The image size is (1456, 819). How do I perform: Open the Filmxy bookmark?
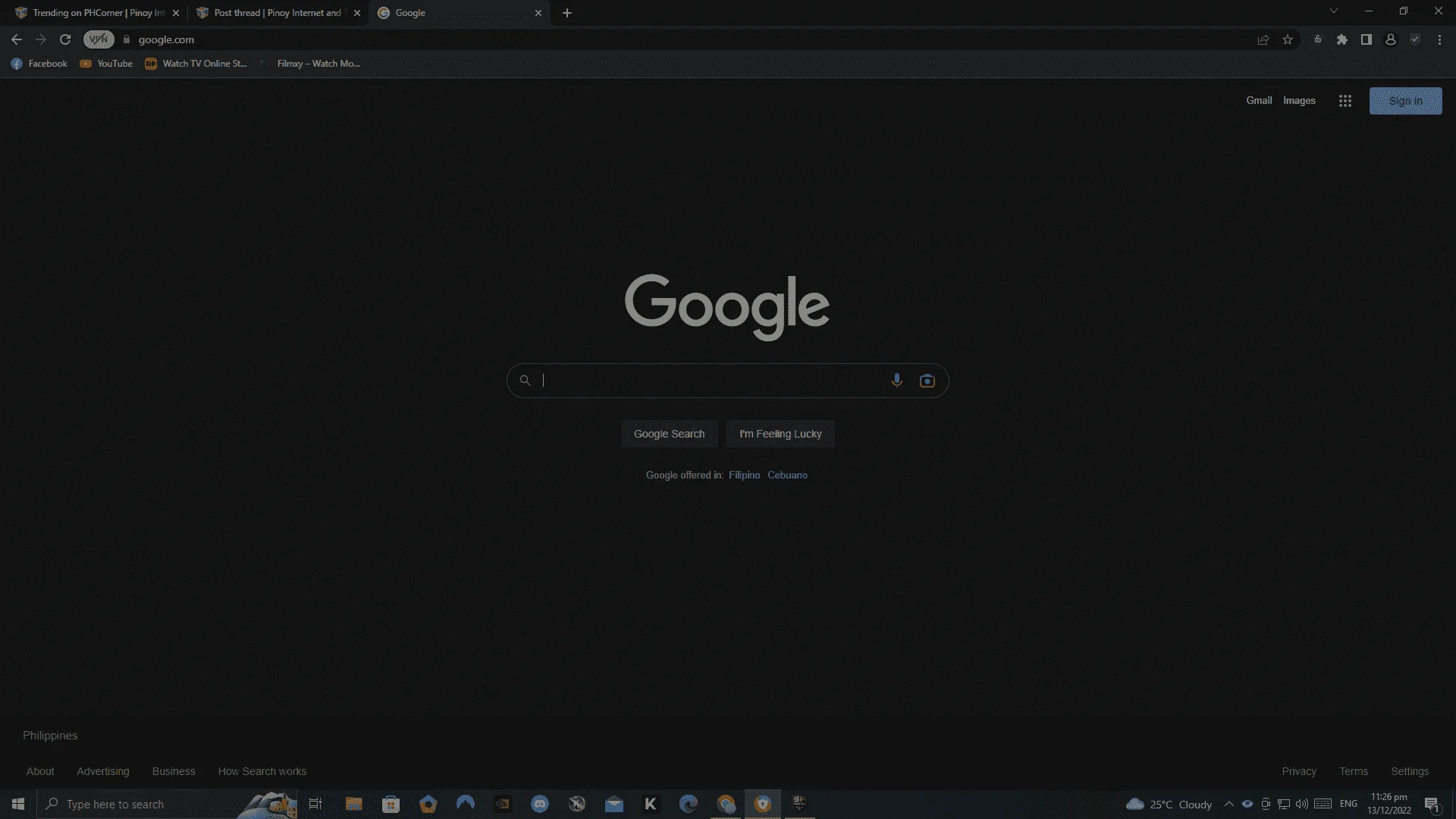[310, 64]
